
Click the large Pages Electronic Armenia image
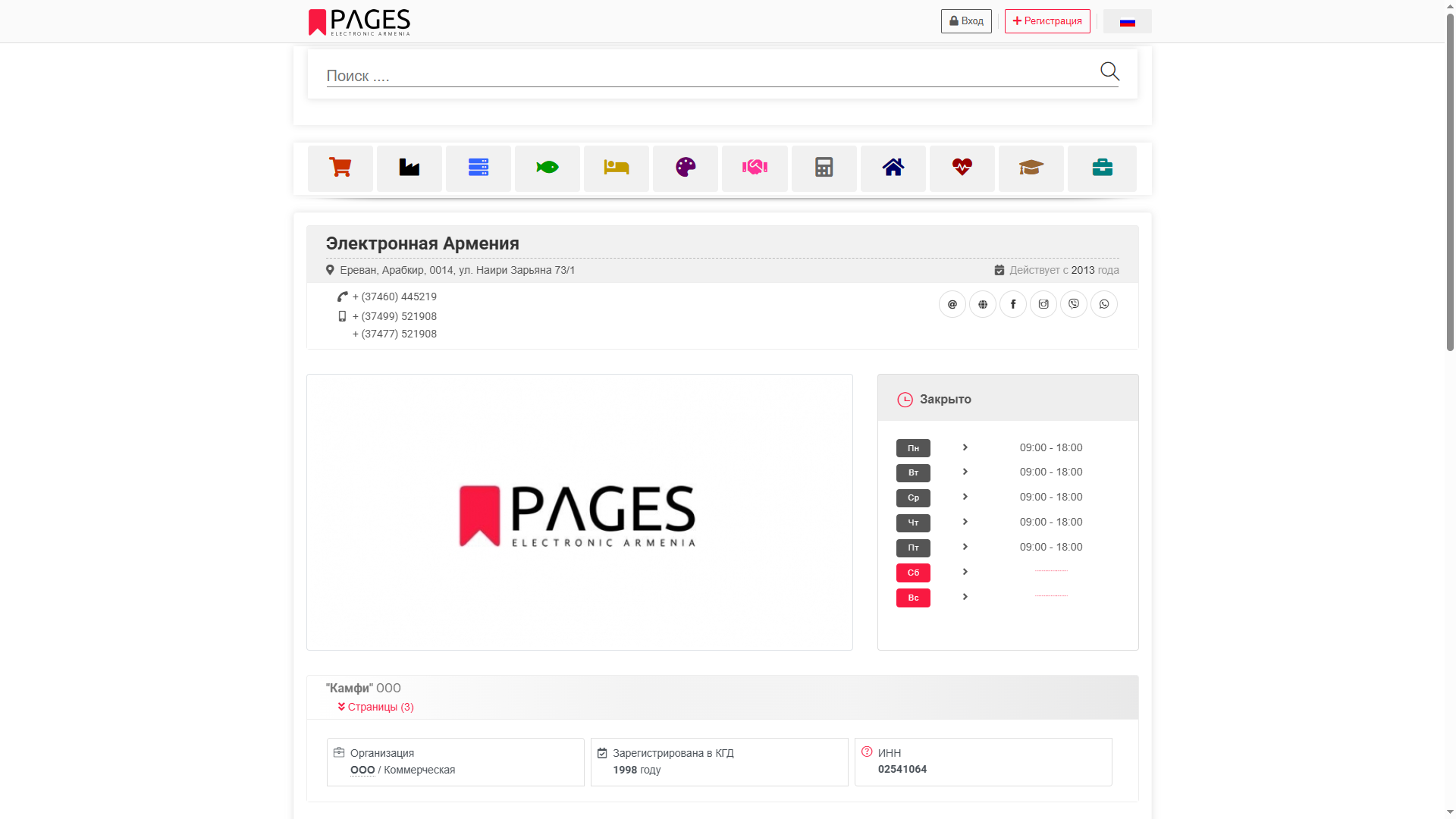[x=579, y=512]
